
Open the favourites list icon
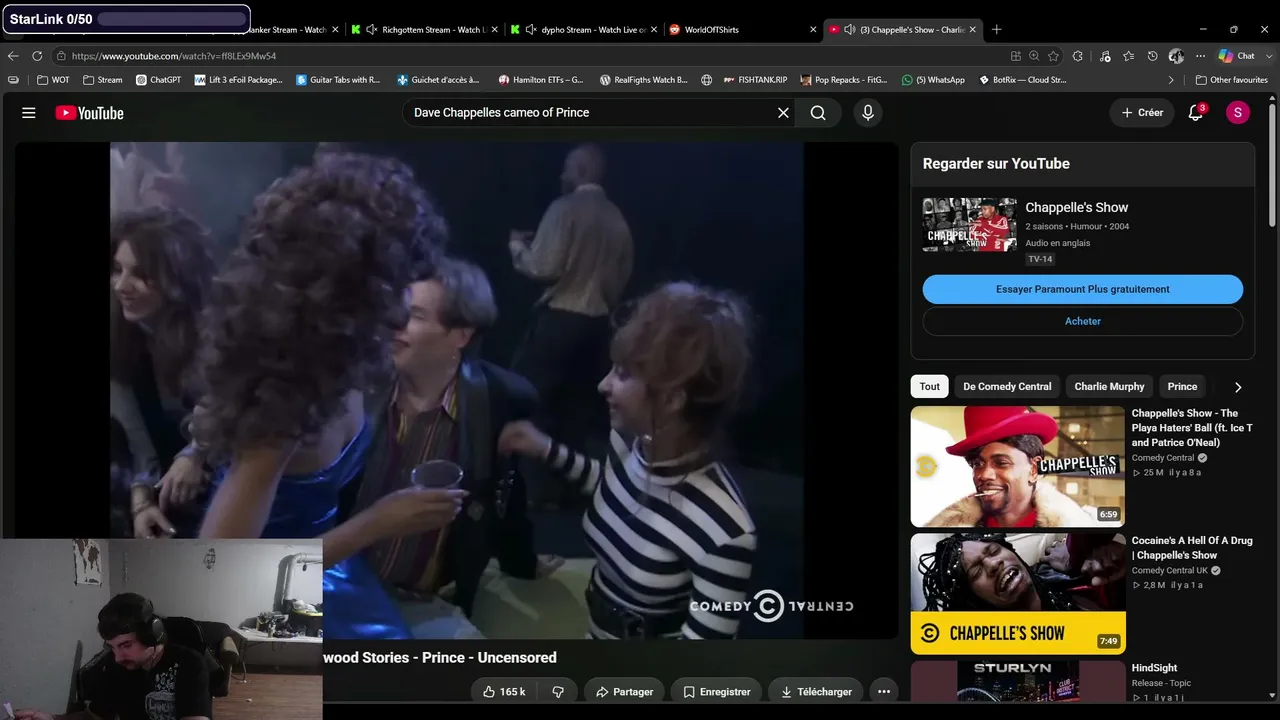pyautogui.click(x=1129, y=56)
